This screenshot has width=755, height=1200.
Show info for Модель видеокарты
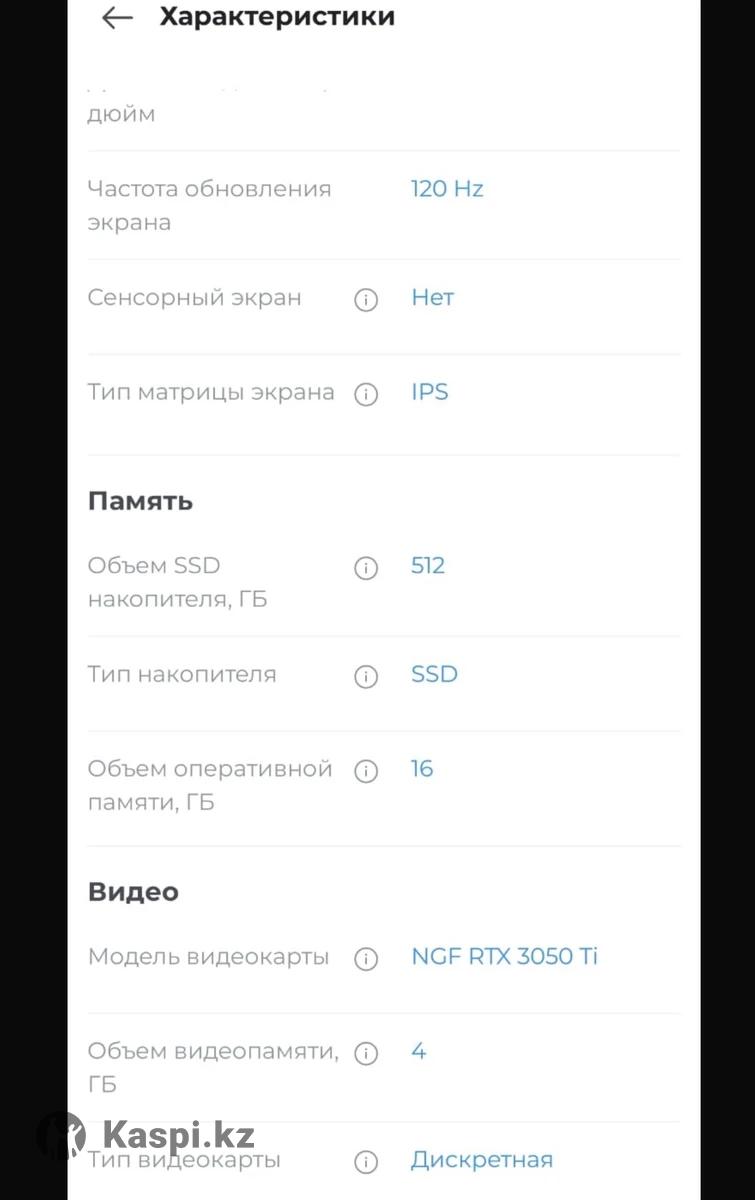(x=366, y=959)
